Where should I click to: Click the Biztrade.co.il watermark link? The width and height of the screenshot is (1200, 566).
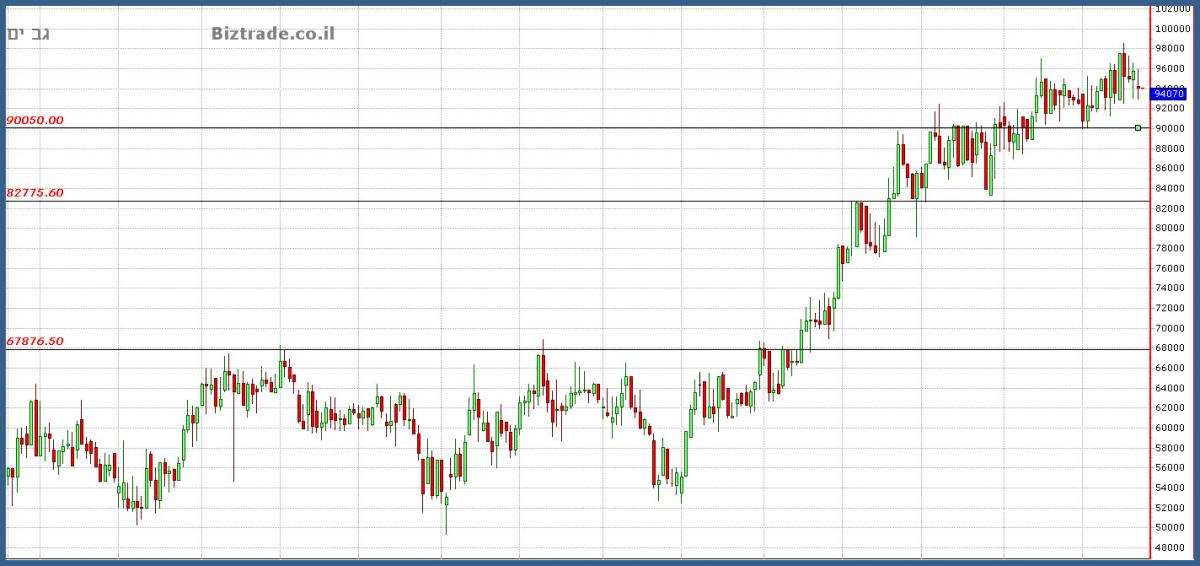[x=273, y=34]
